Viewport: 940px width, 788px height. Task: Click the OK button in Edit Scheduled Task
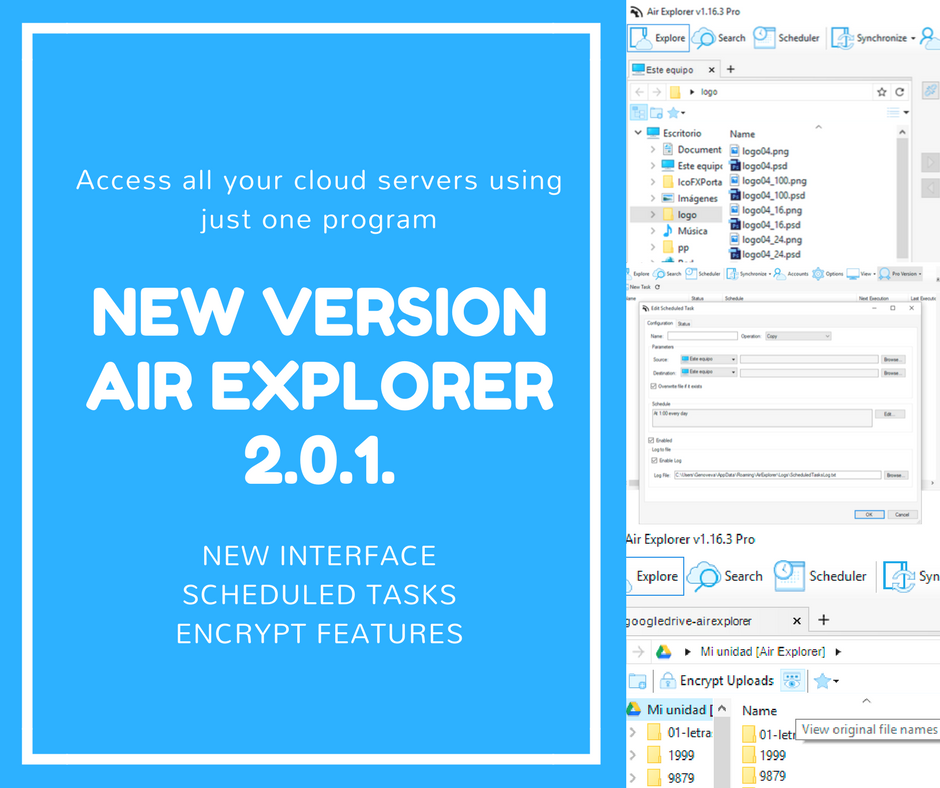coord(868,514)
